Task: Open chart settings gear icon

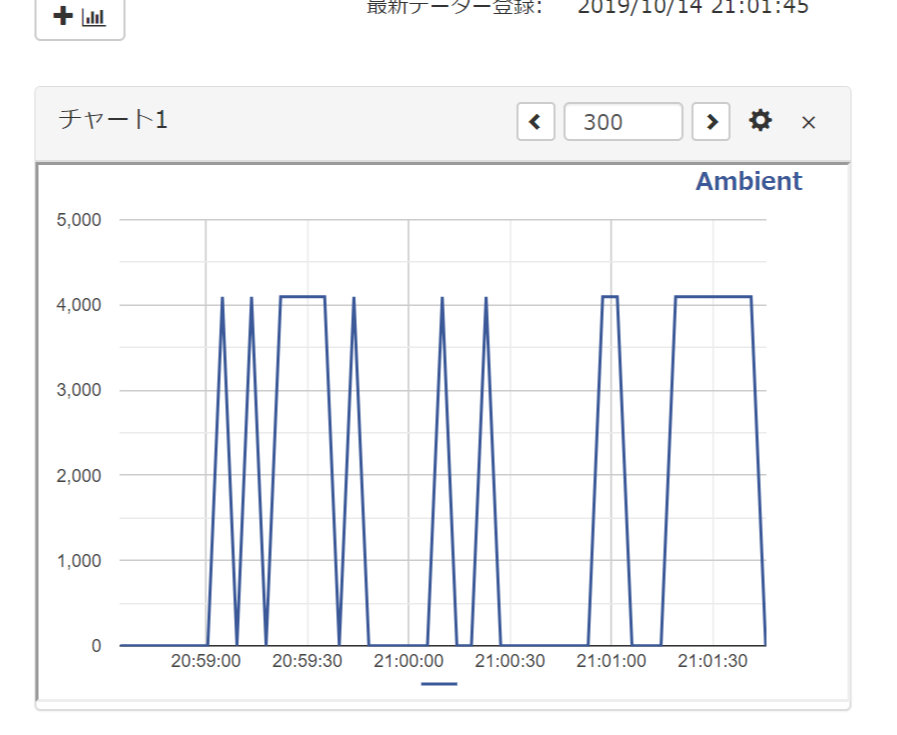Action: pos(760,121)
